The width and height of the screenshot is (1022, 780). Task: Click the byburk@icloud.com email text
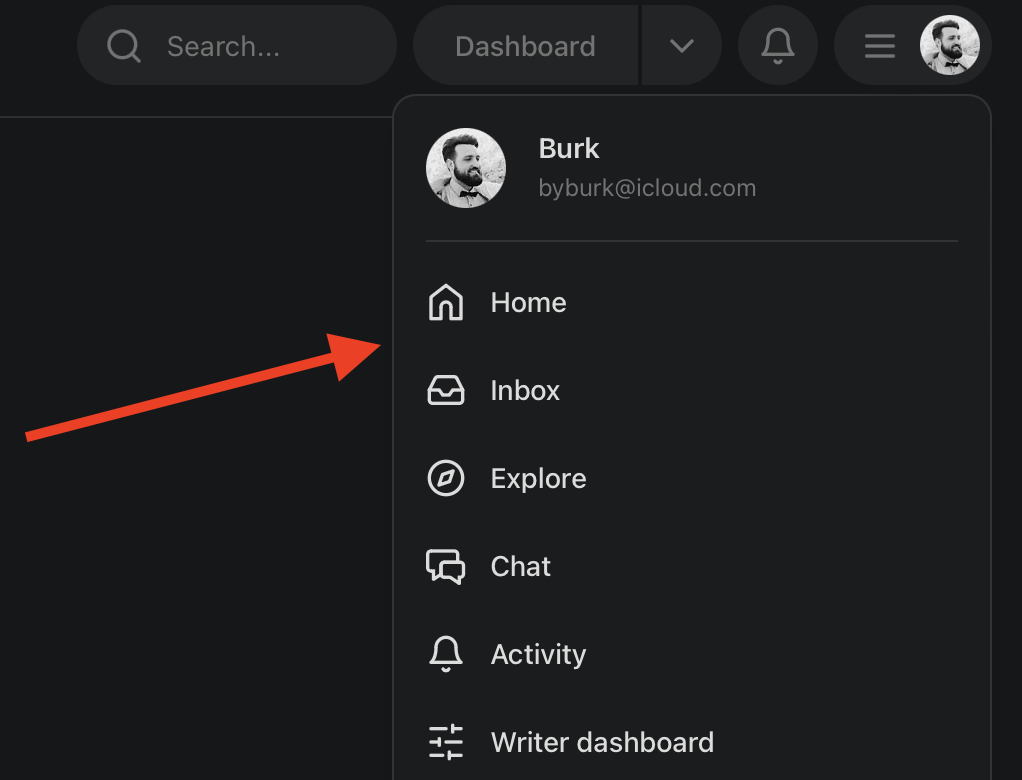coord(647,188)
